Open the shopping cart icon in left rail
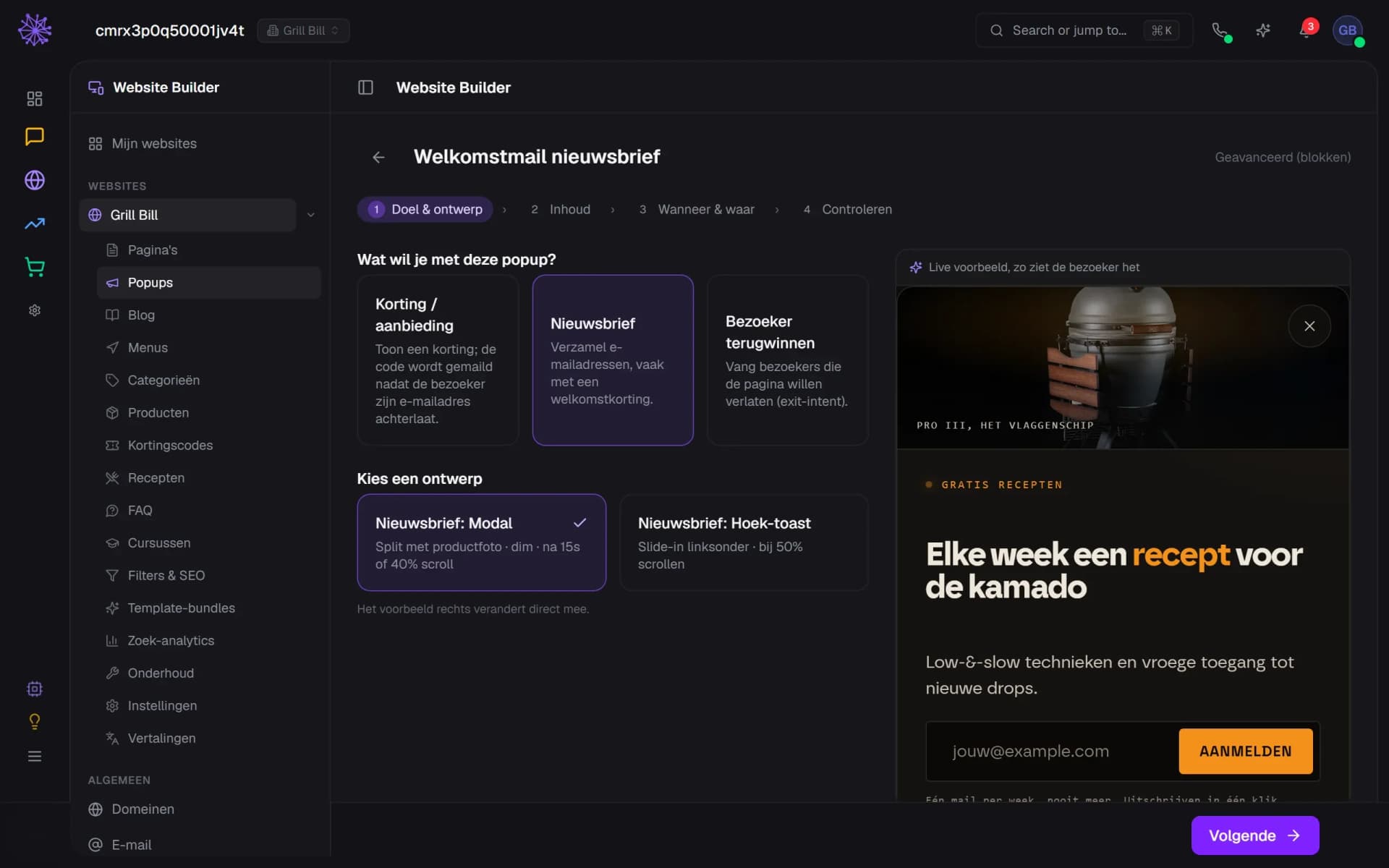 35,267
